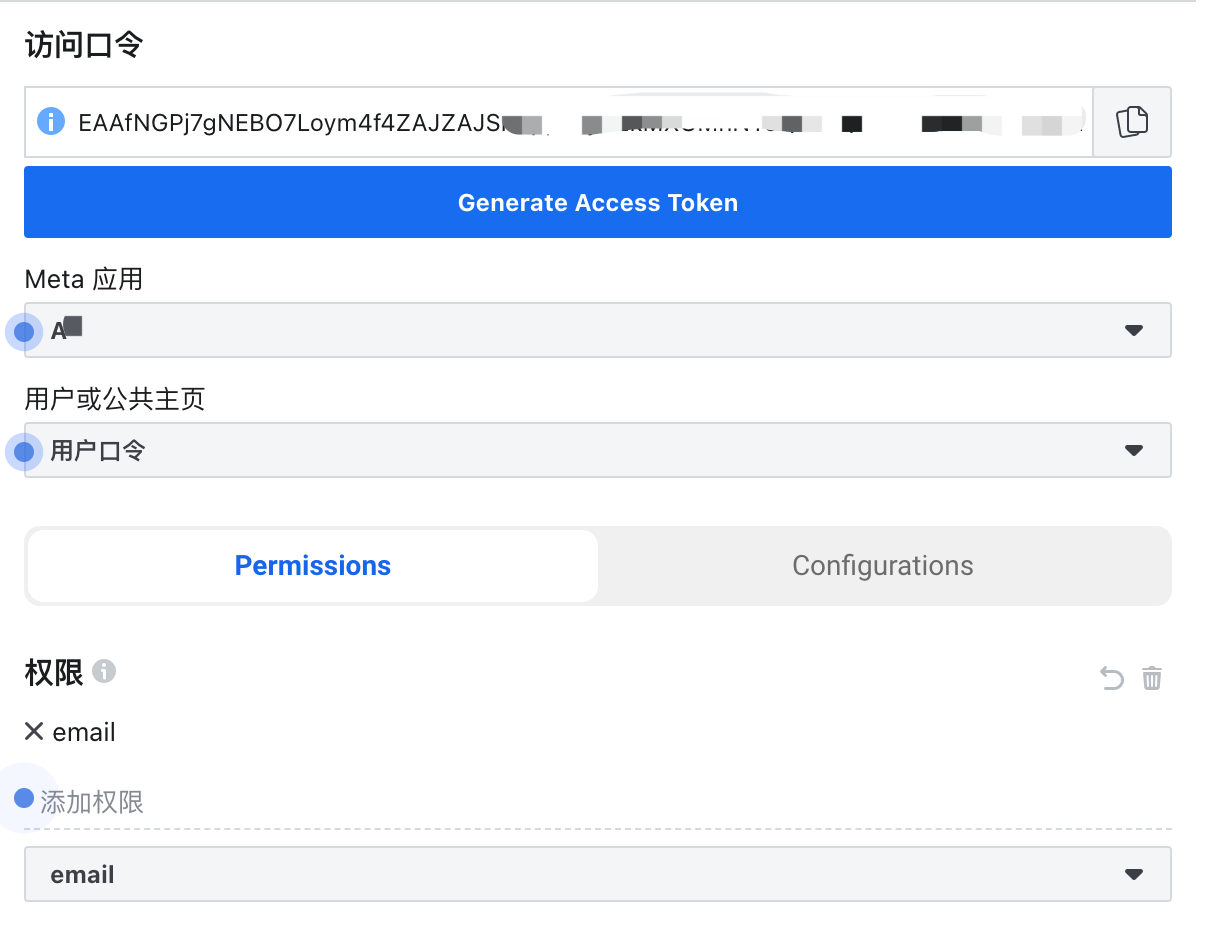Select the email permission label text
This screenshot has height=928, width=1208.
click(84, 731)
